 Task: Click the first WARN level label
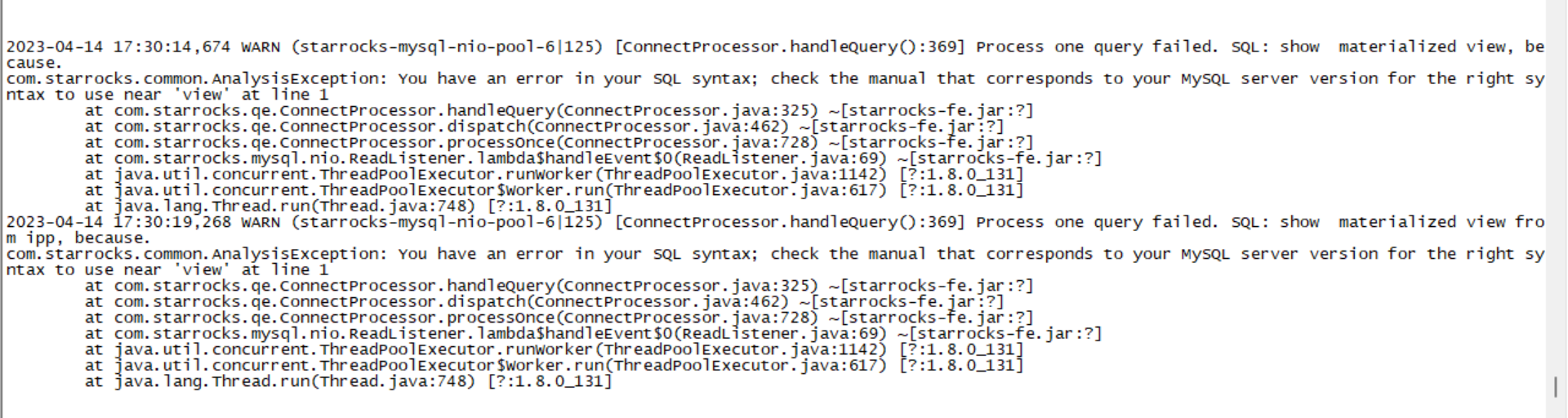[261, 47]
